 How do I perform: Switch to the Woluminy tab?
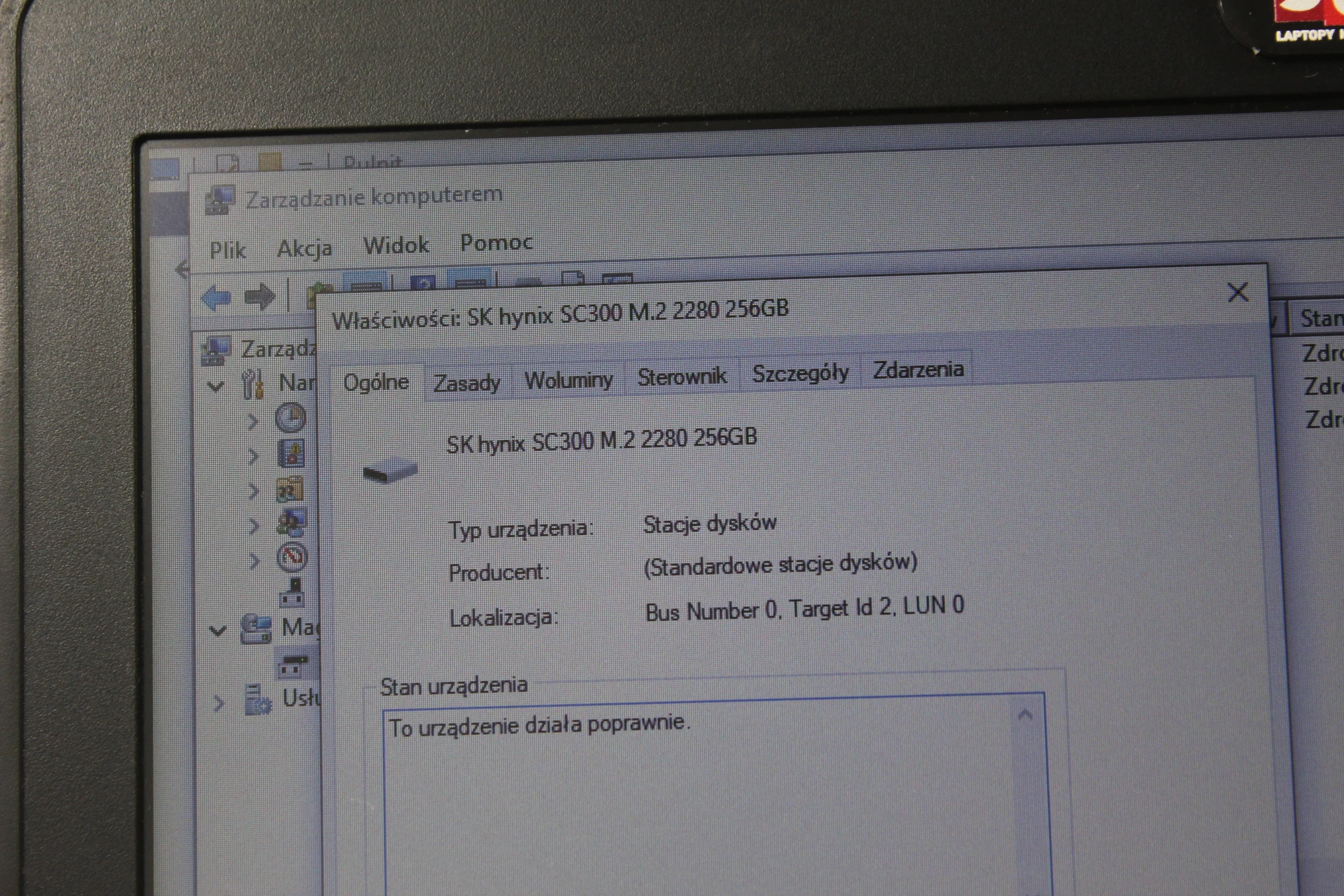568,380
